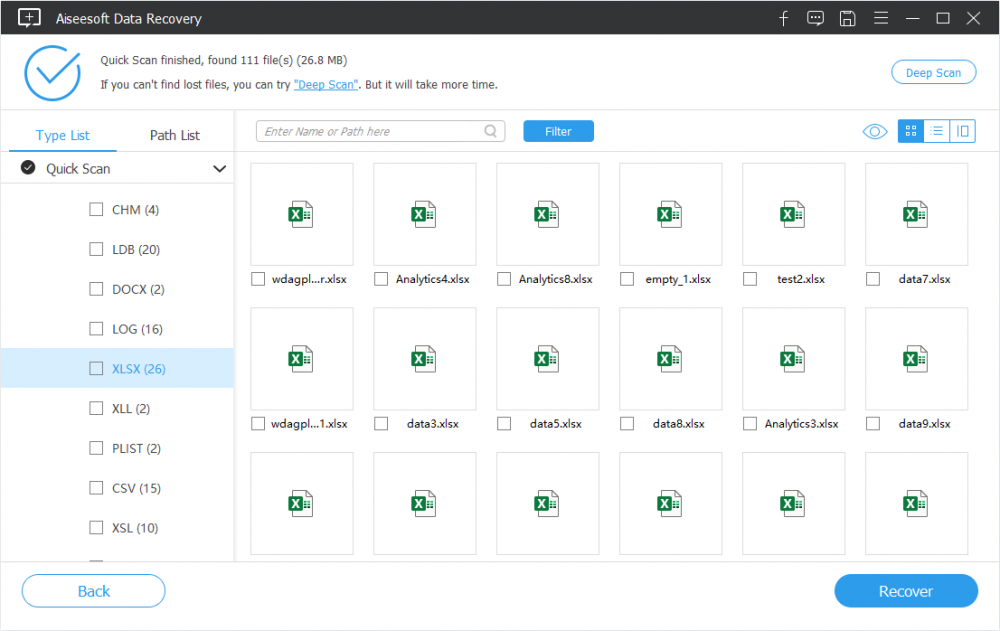Check the XLSX (26) file type checkbox

point(96,368)
